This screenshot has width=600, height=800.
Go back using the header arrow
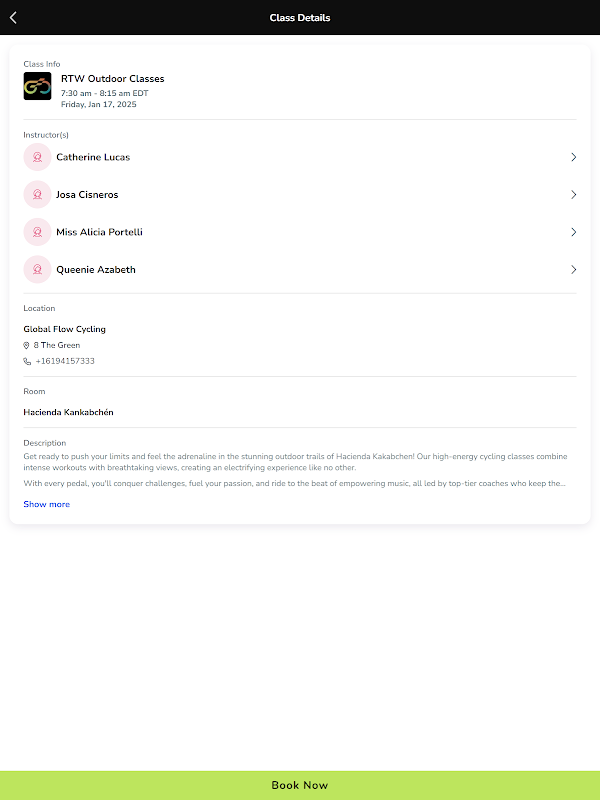[x=13, y=17]
